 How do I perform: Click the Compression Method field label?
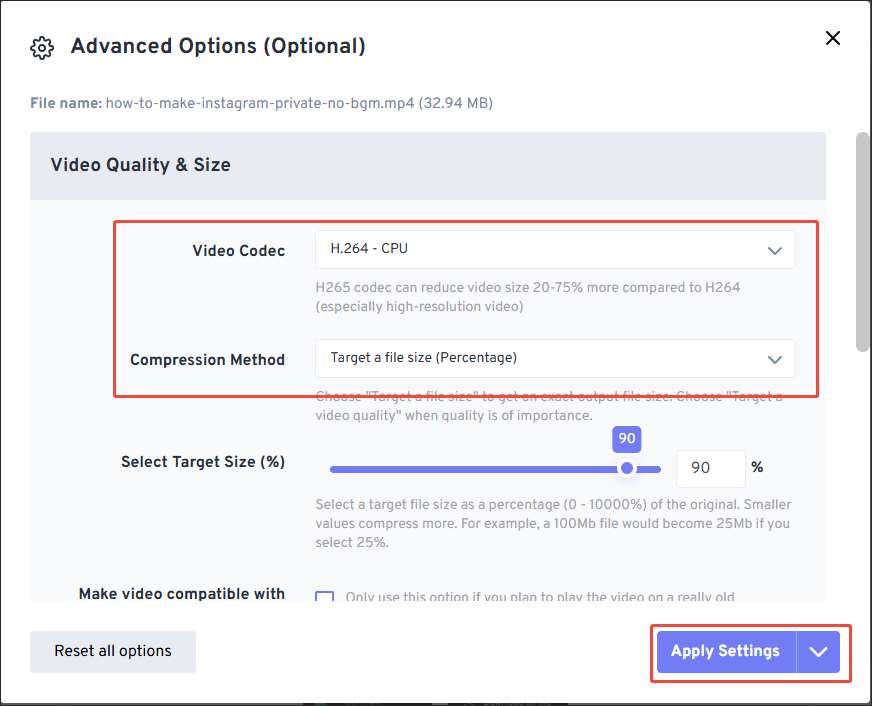[207, 359]
